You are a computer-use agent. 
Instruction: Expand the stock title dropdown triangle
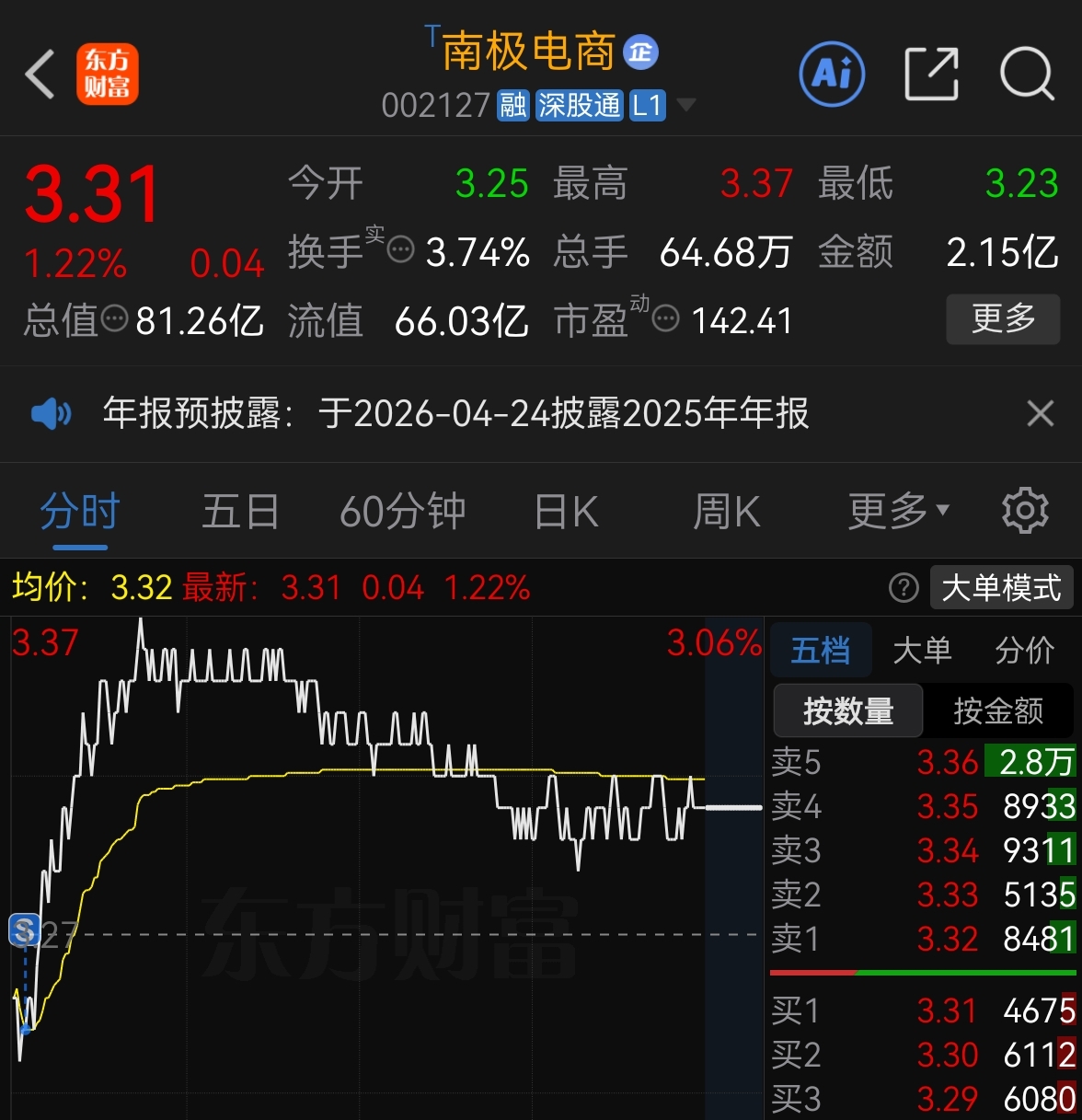click(x=685, y=106)
